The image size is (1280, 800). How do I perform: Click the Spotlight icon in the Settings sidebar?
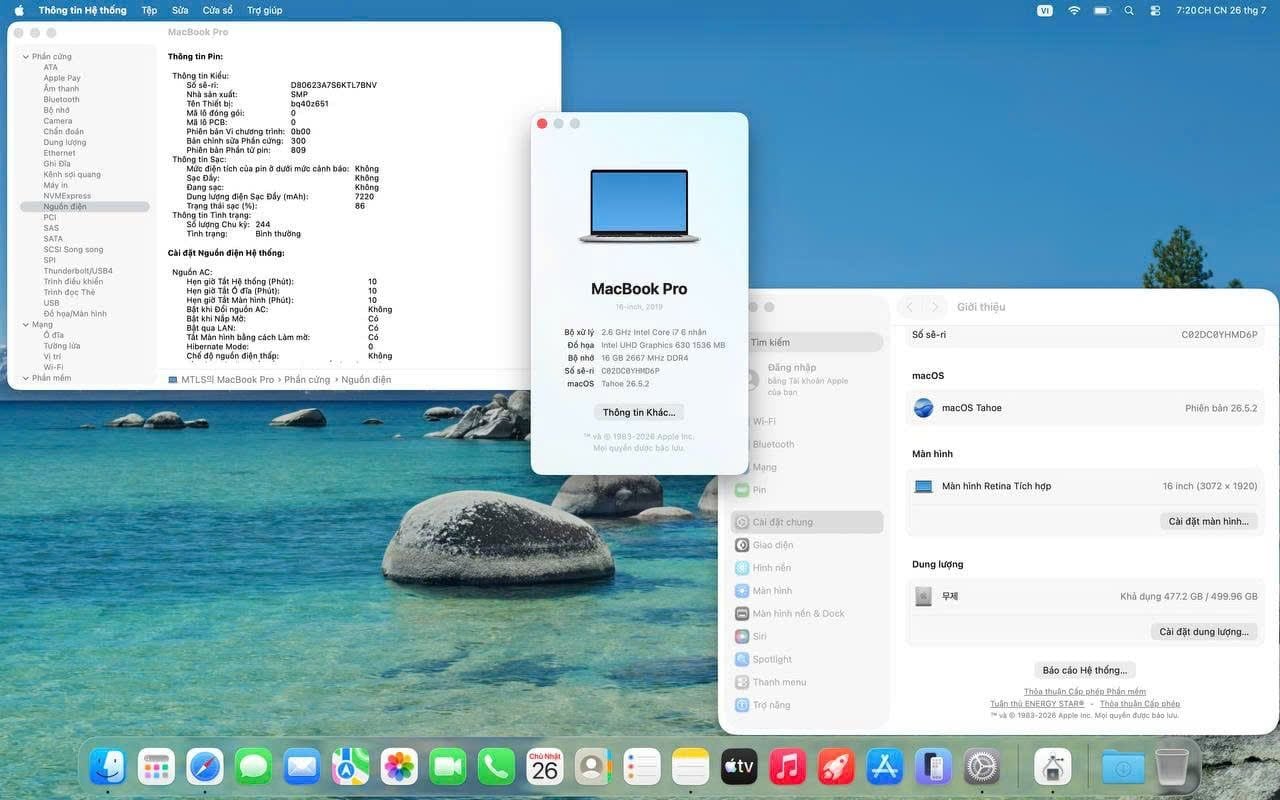[x=742, y=659]
